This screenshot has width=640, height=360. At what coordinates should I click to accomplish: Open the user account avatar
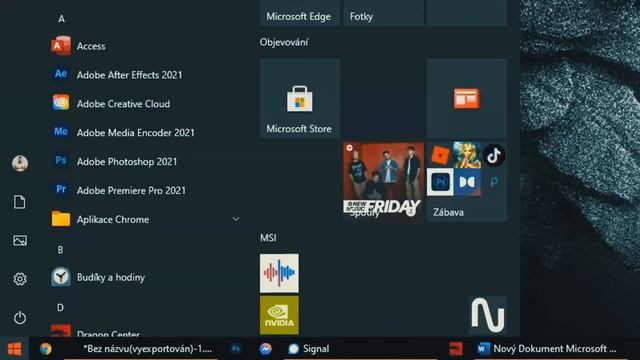[x=20, y=163]
